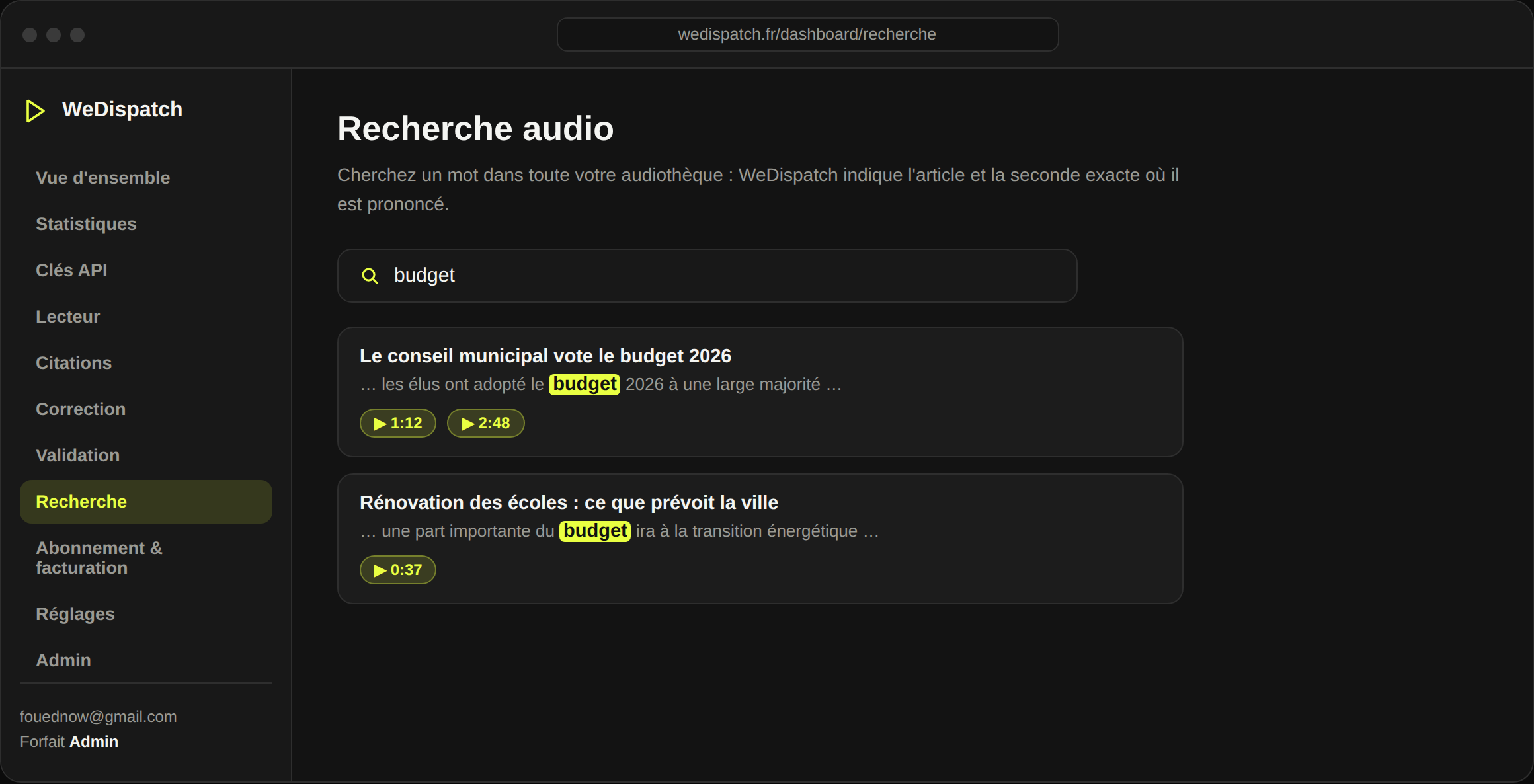Screen dimensions: 1534x784
Task: Play the audio at timestamp 1:12
Action: coord(398,423)
